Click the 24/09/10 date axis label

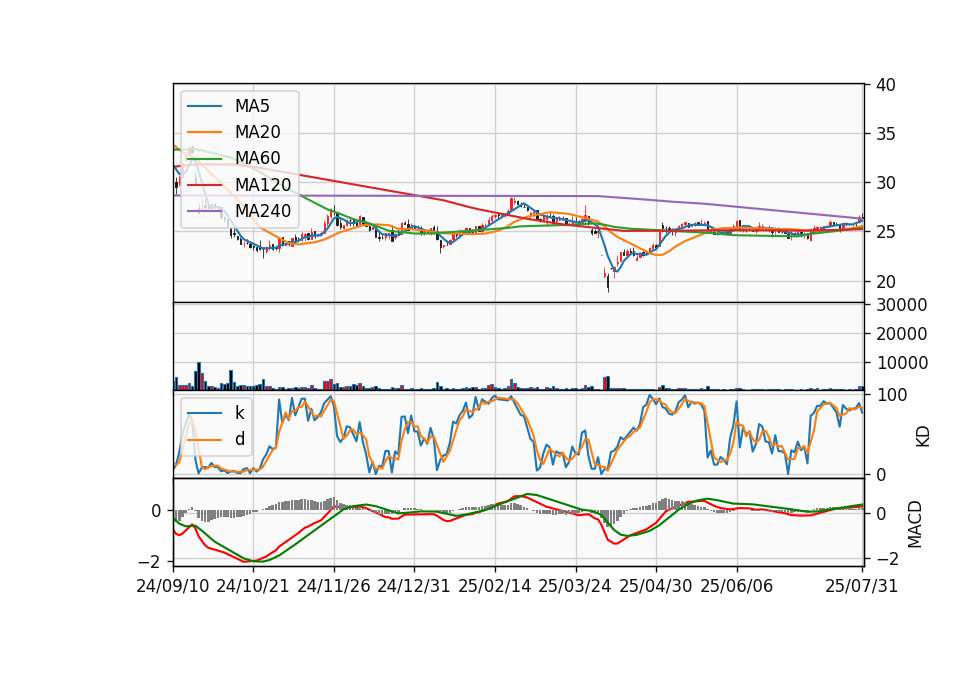coord(173,586)
